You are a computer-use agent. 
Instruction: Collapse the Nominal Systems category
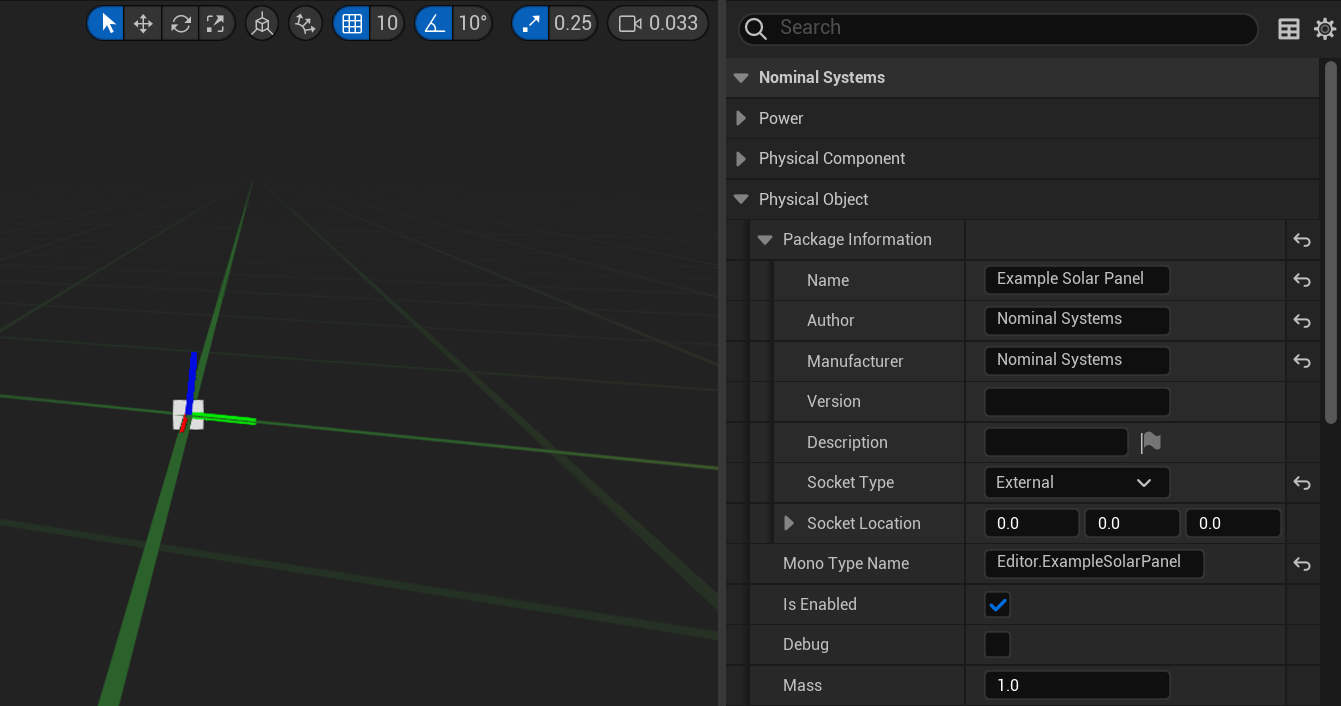(x=741, y=78)
